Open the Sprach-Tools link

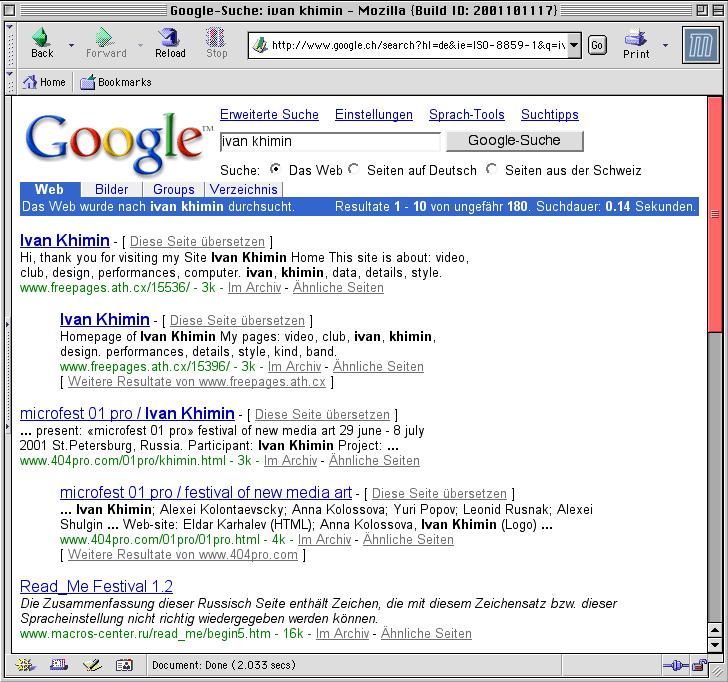[467, 115]
